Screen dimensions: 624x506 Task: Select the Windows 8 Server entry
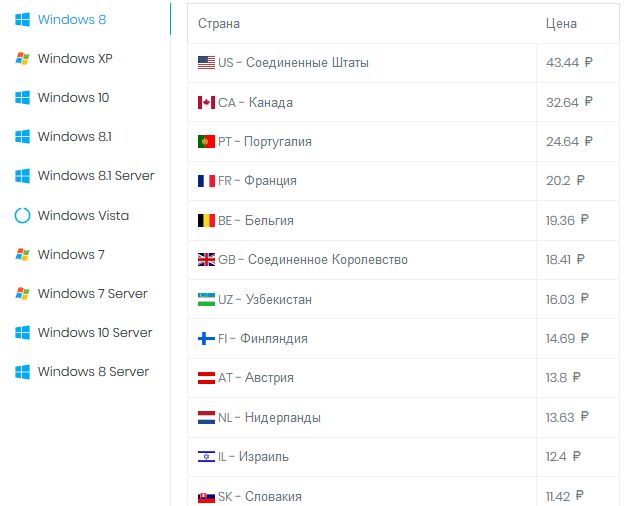pos(93,372)
